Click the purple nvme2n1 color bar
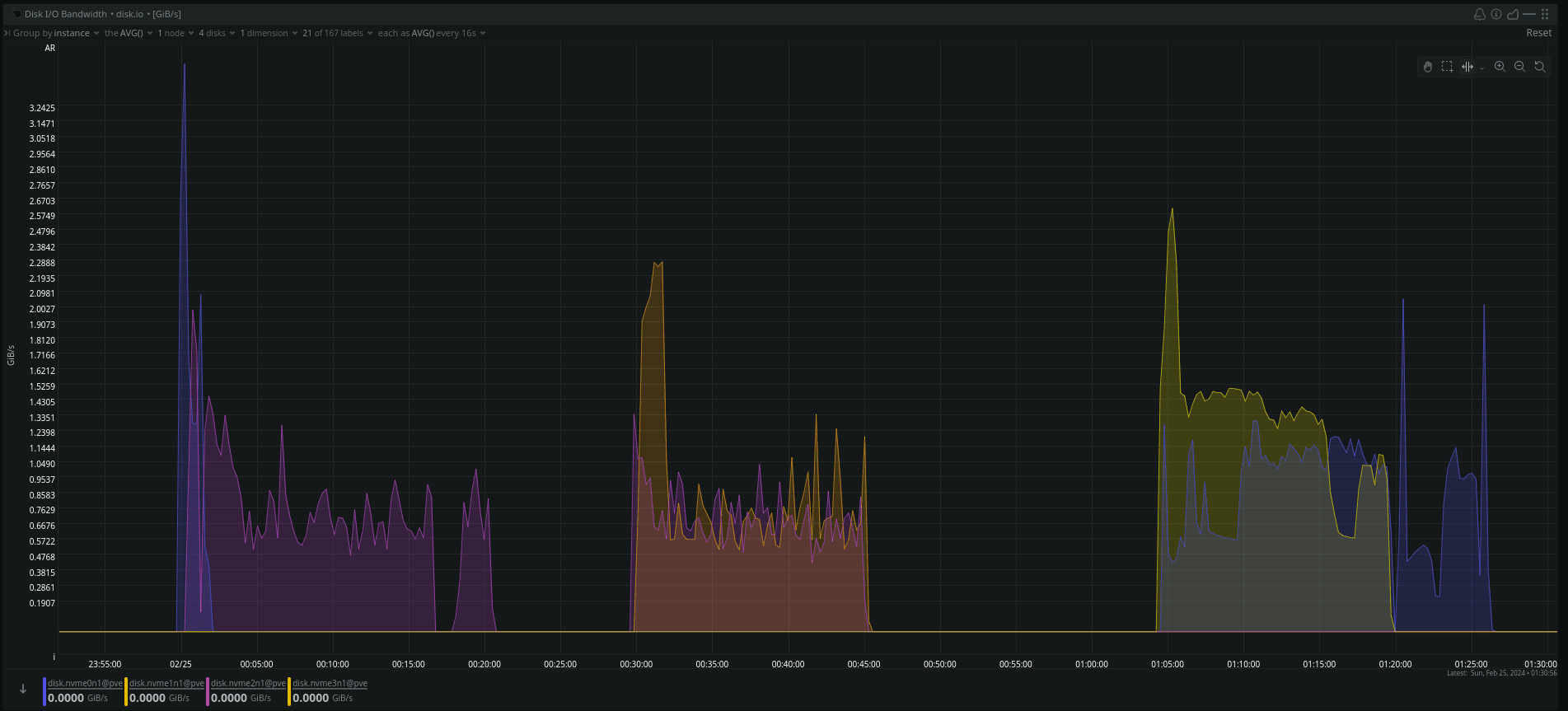Image resolution: width=1568 pixels, height=711 pixels. pyautogui.click(x=208, y=691)
